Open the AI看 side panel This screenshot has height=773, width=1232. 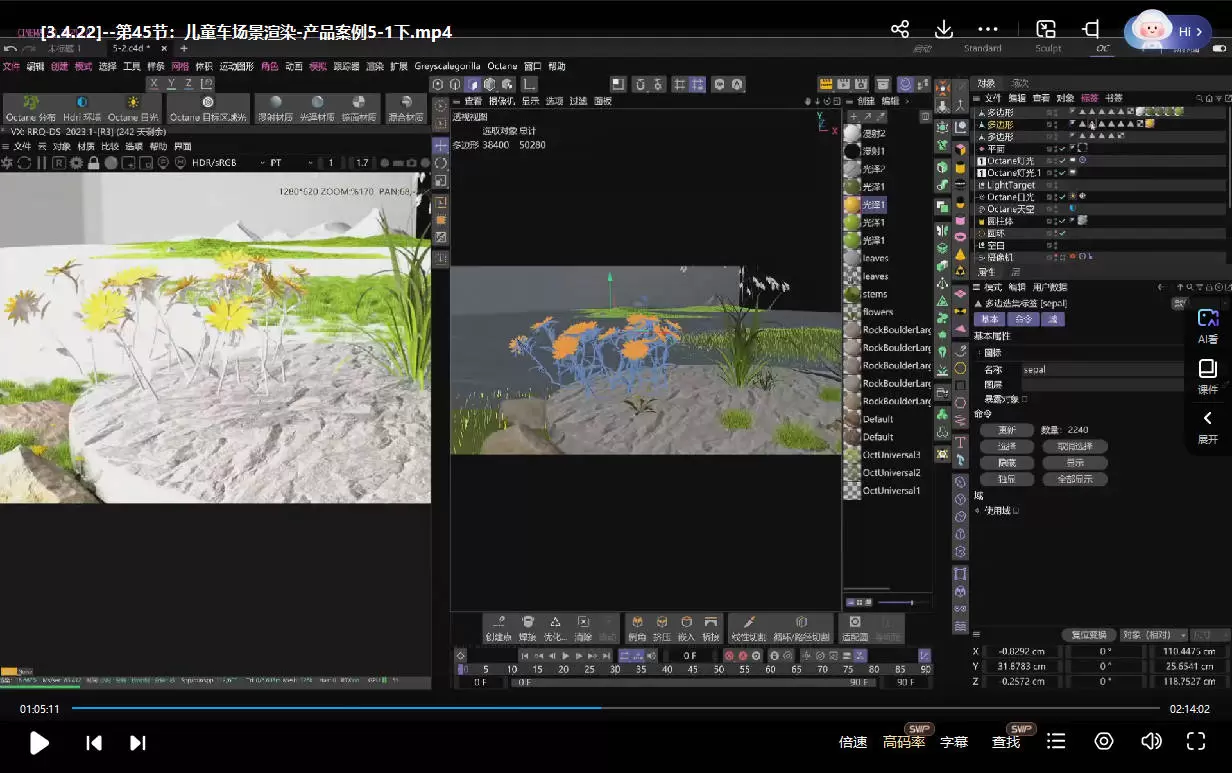click(1208, 326)
